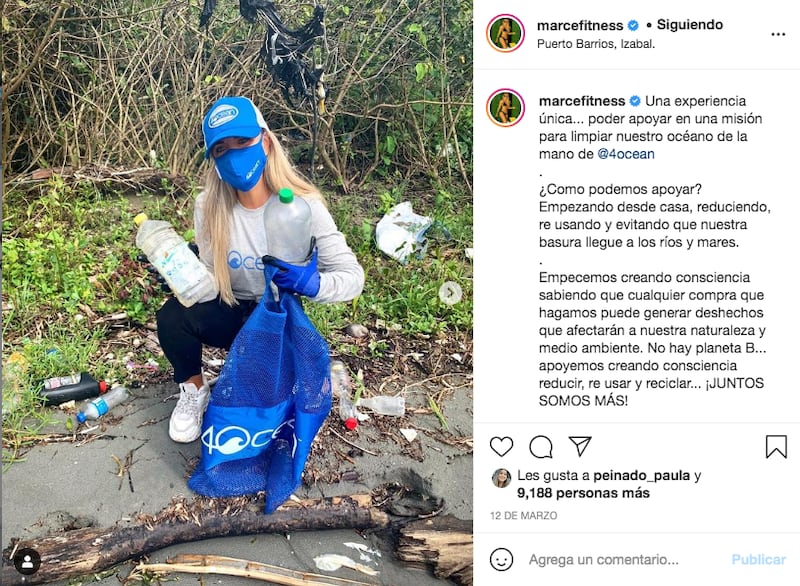Click the Publicar button
The height and width of the screenshot is (586, 800).
758,559
